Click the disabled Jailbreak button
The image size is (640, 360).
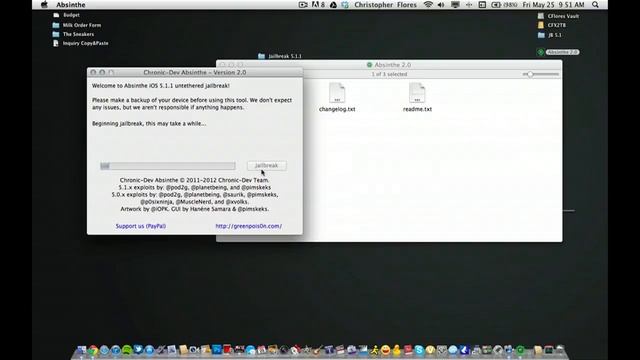click(x=267, y=165)
